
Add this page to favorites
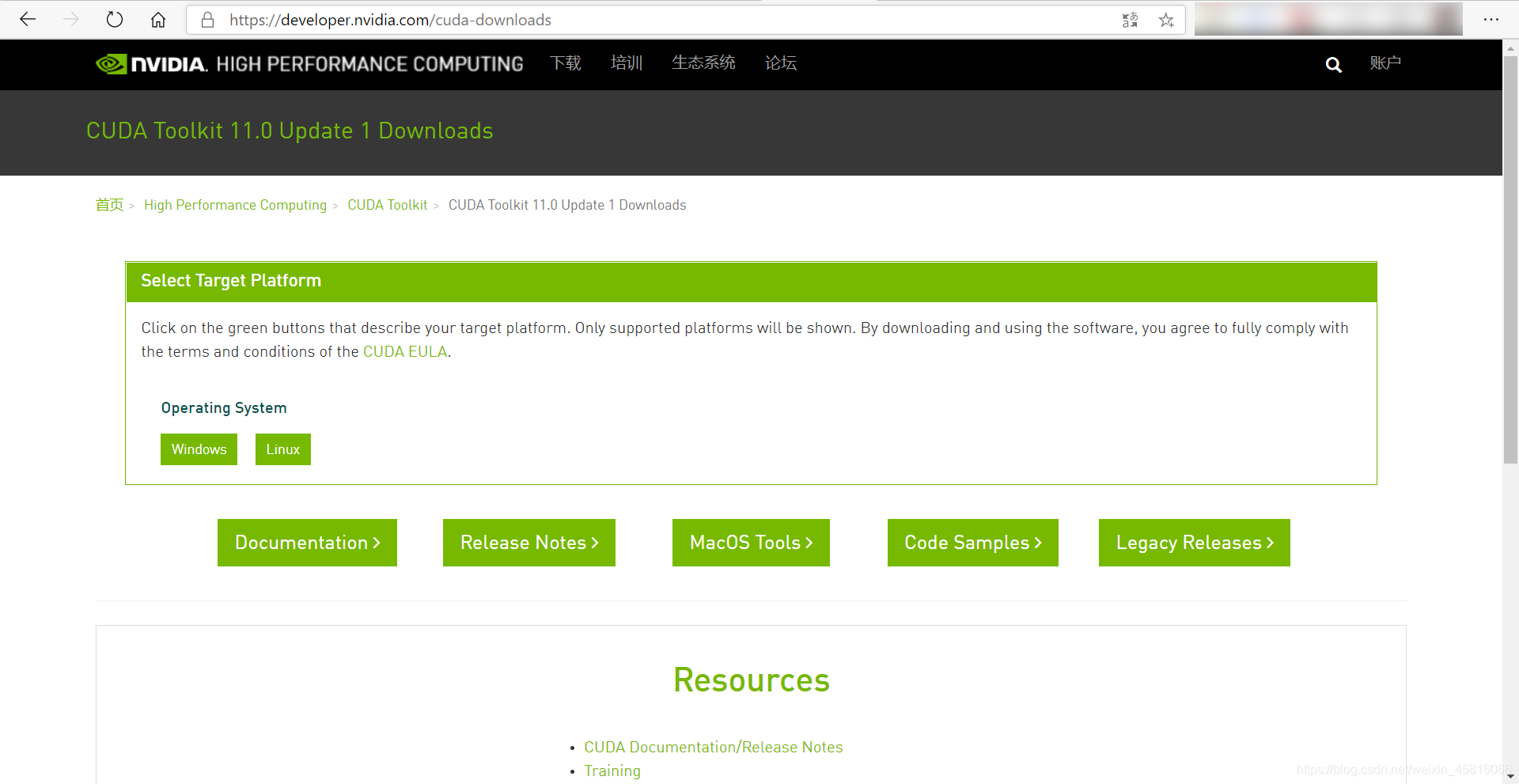coord(1166,20)
